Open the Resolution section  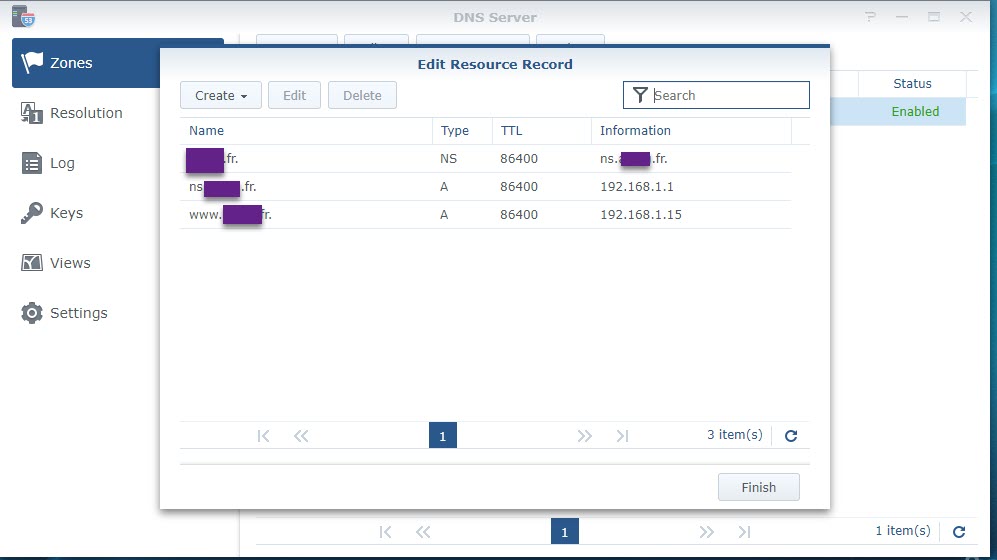(x=86, y=113)
